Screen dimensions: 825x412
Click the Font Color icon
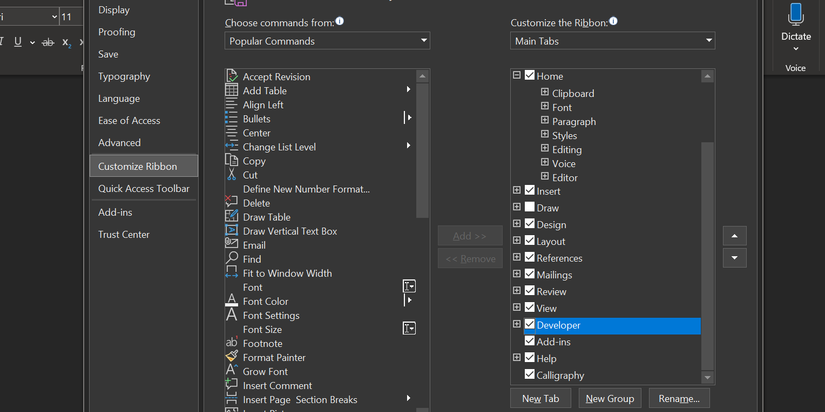point(232,301)
